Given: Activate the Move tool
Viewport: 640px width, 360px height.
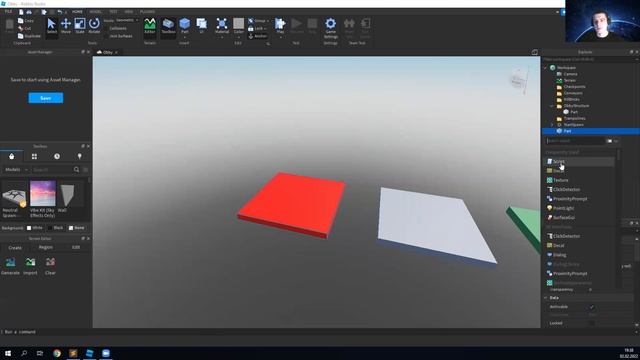Looking at the screenshot, I should 66,27.
